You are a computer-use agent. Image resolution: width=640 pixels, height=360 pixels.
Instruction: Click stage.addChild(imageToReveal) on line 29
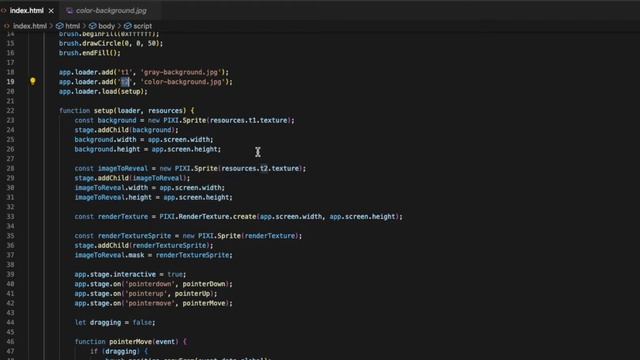tap(132, 178)
